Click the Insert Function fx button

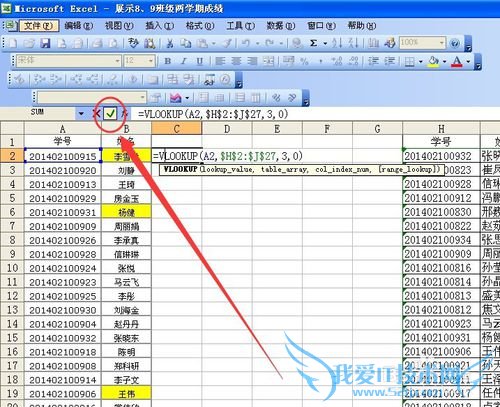pyautogui.click(x=124, y=114)
